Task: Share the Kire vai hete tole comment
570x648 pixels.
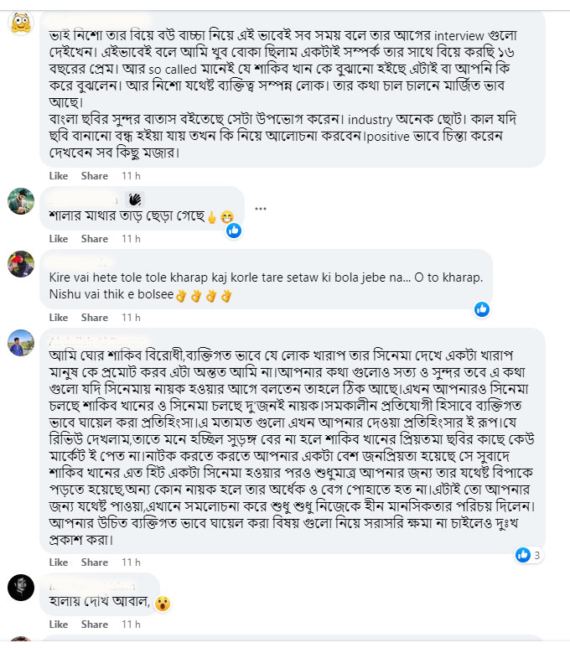Action: pyautogui.click(x=94, y=318)
